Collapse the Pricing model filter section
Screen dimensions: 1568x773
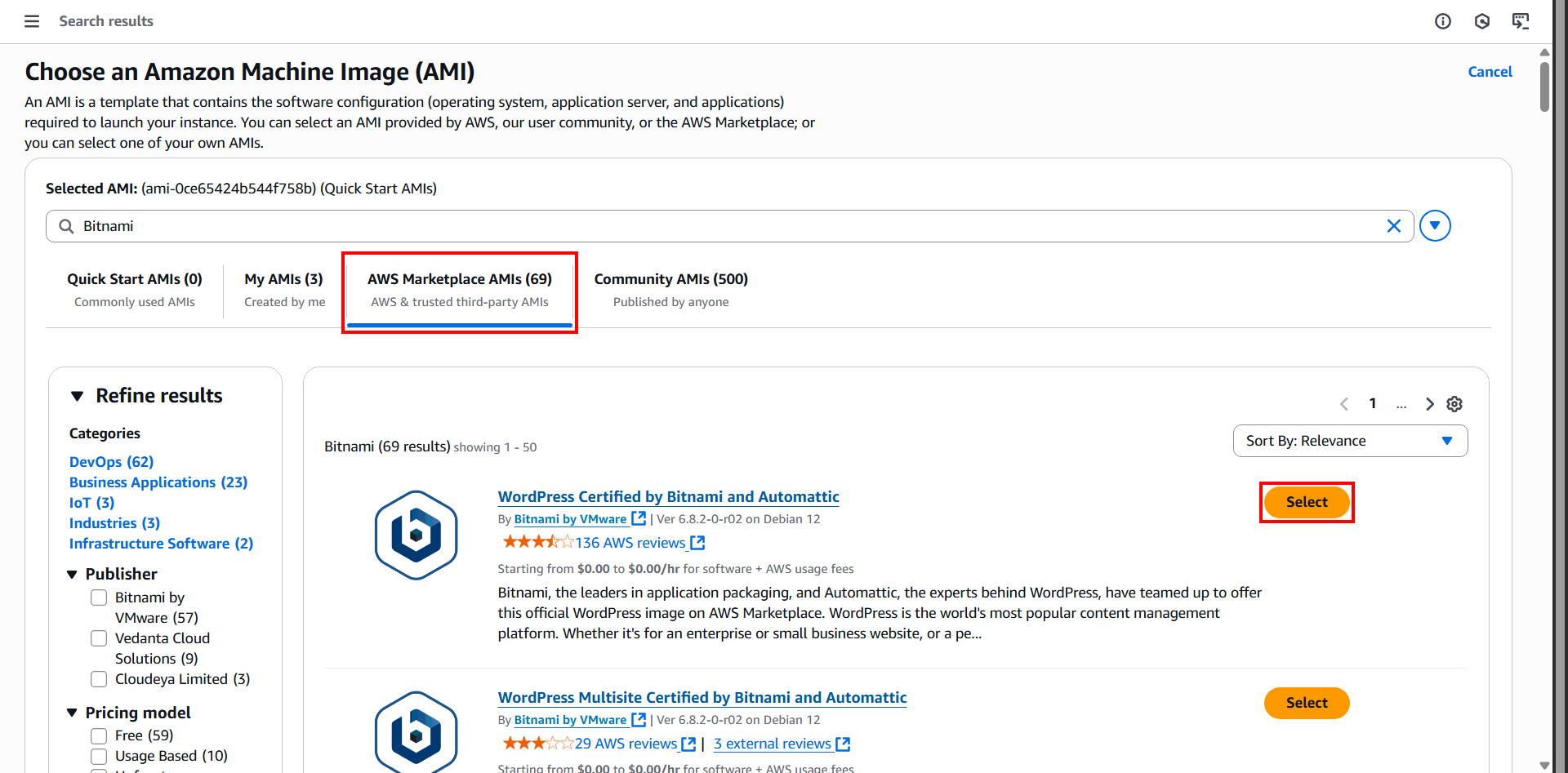pos(72,713)
